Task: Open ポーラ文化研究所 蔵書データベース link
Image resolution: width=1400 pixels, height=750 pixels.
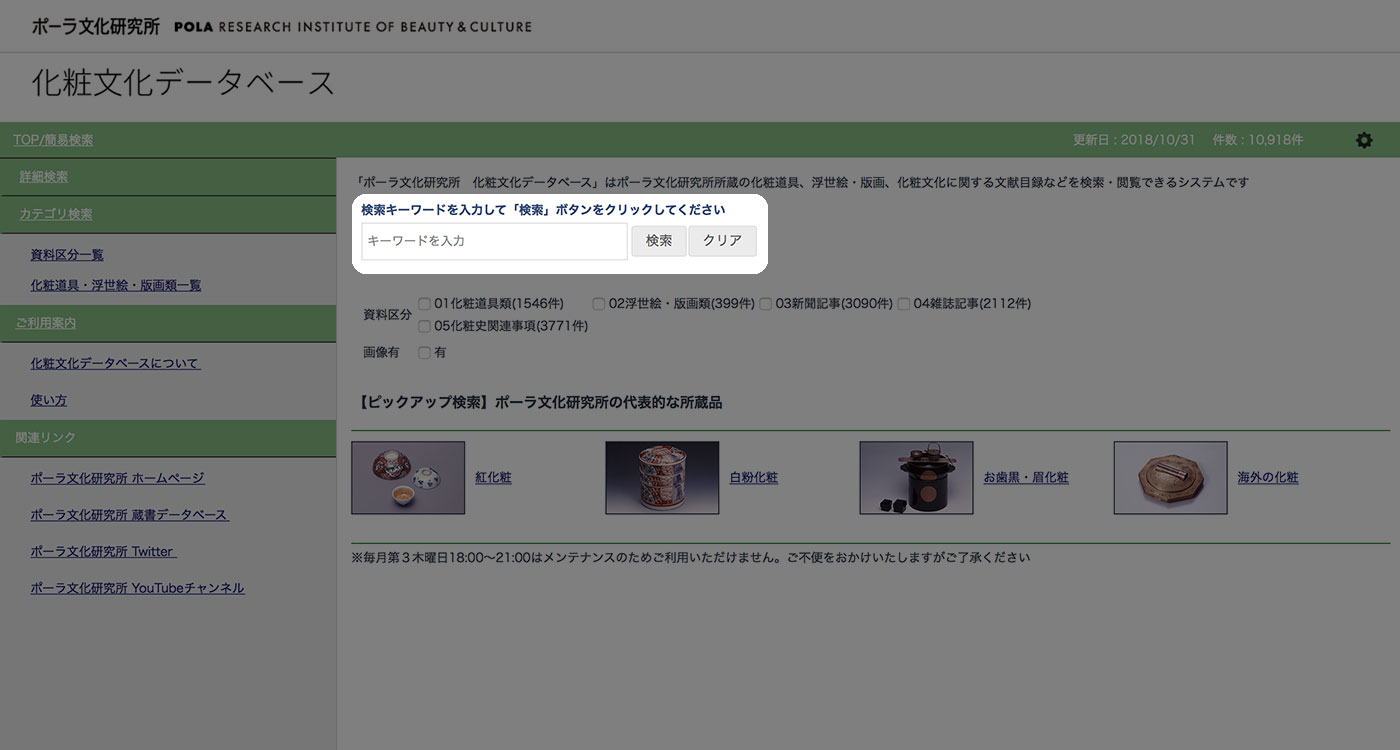Action: (130, 515)
